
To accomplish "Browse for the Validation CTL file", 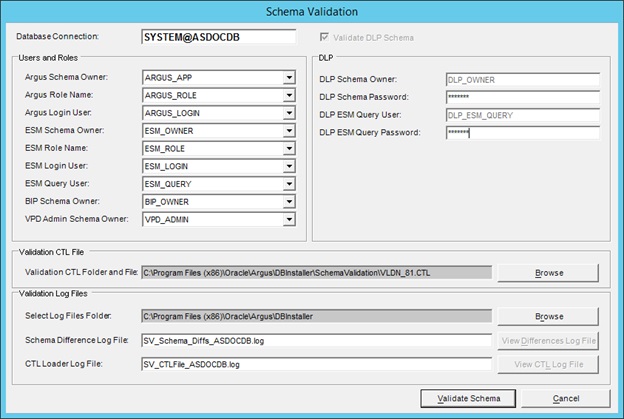I will (x=548, y=273).
